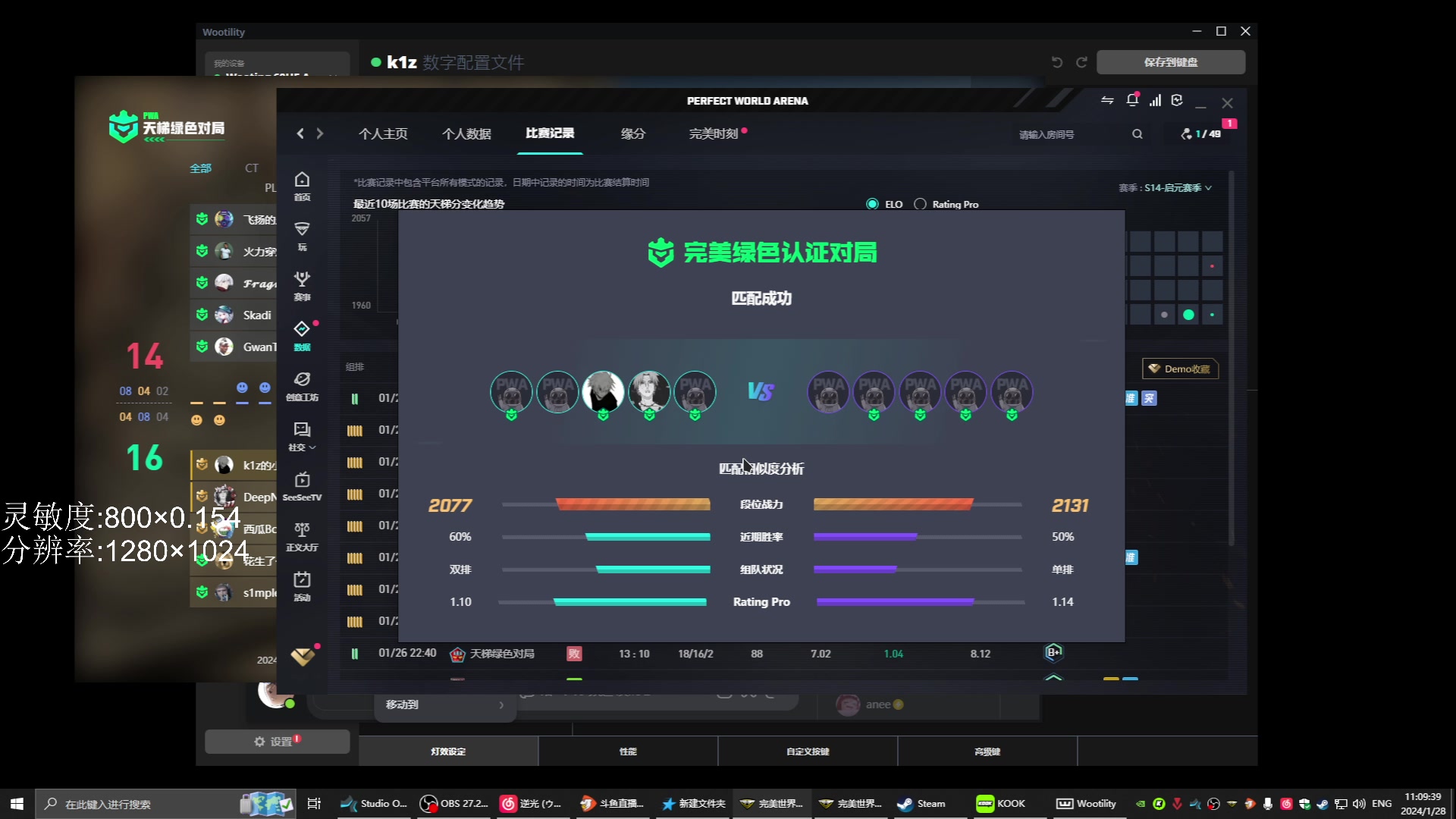Screen dimensions: 1456x819
Task: Click the Demo收藏 button
Action: point(1180,369)
